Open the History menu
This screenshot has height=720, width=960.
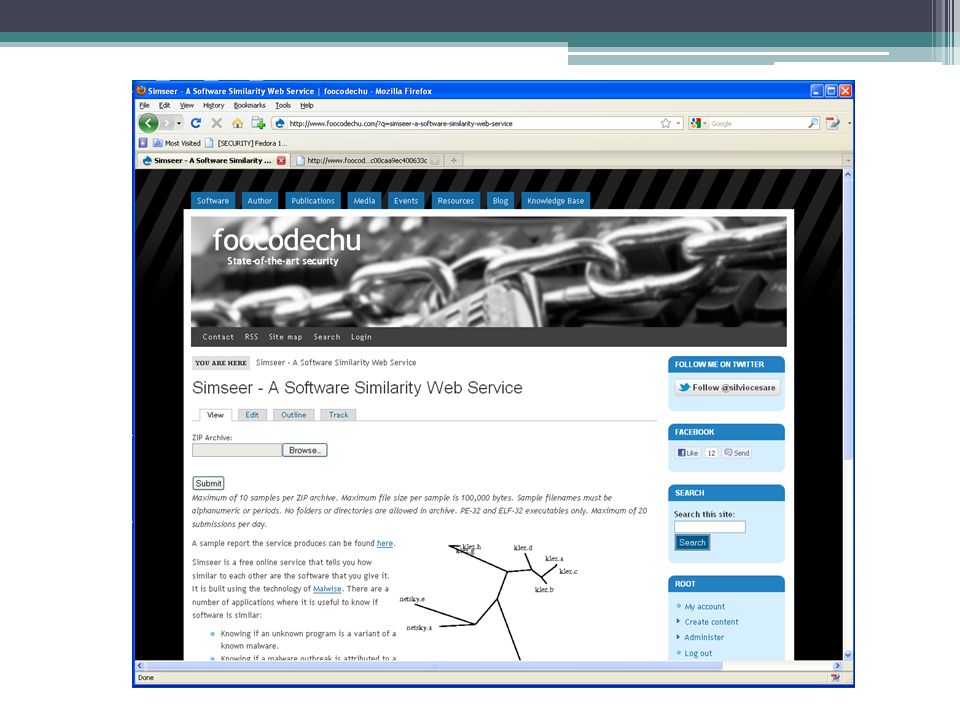pos(214,105)
